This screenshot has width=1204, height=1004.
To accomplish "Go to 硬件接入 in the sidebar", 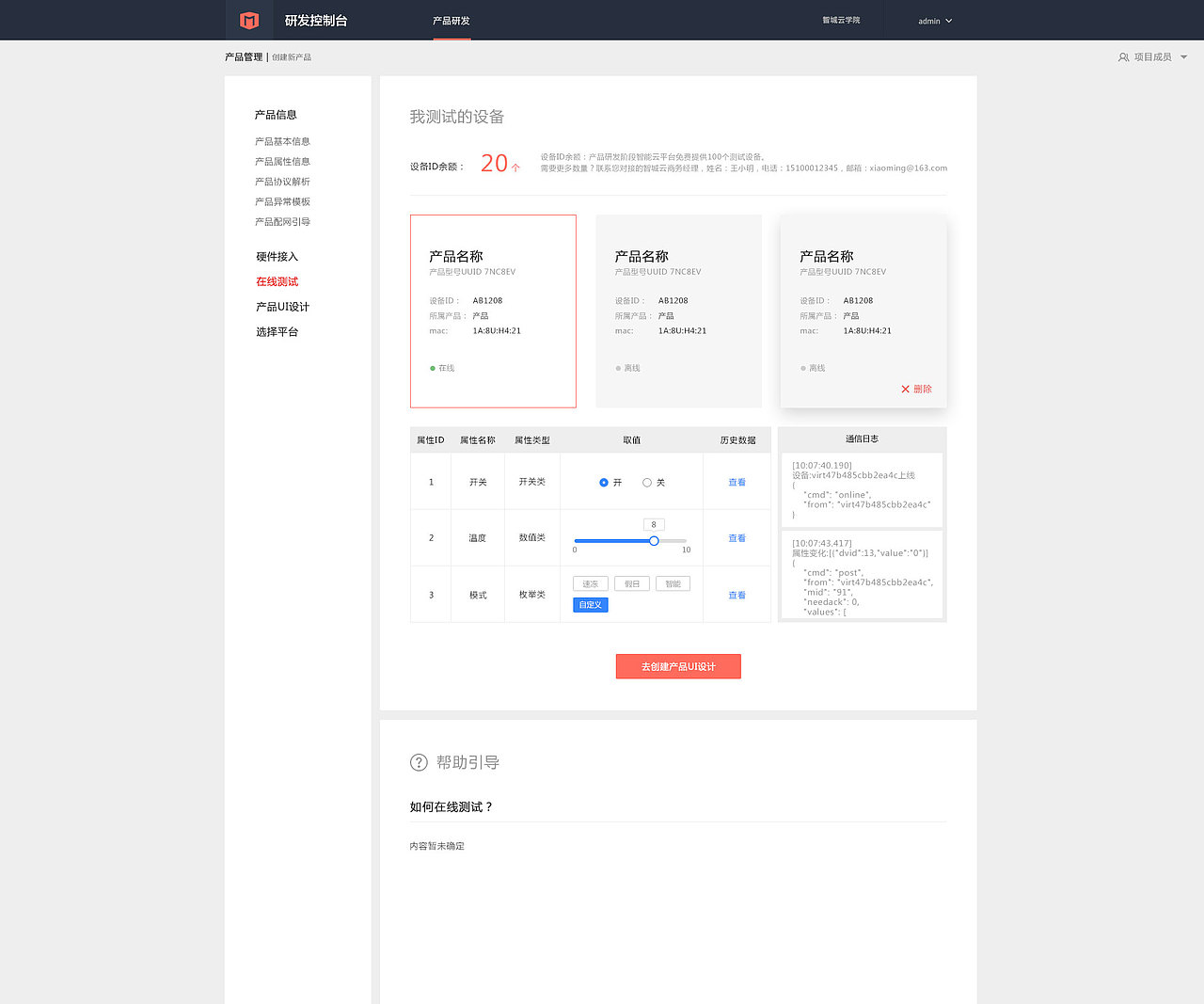I will (277, 257).
